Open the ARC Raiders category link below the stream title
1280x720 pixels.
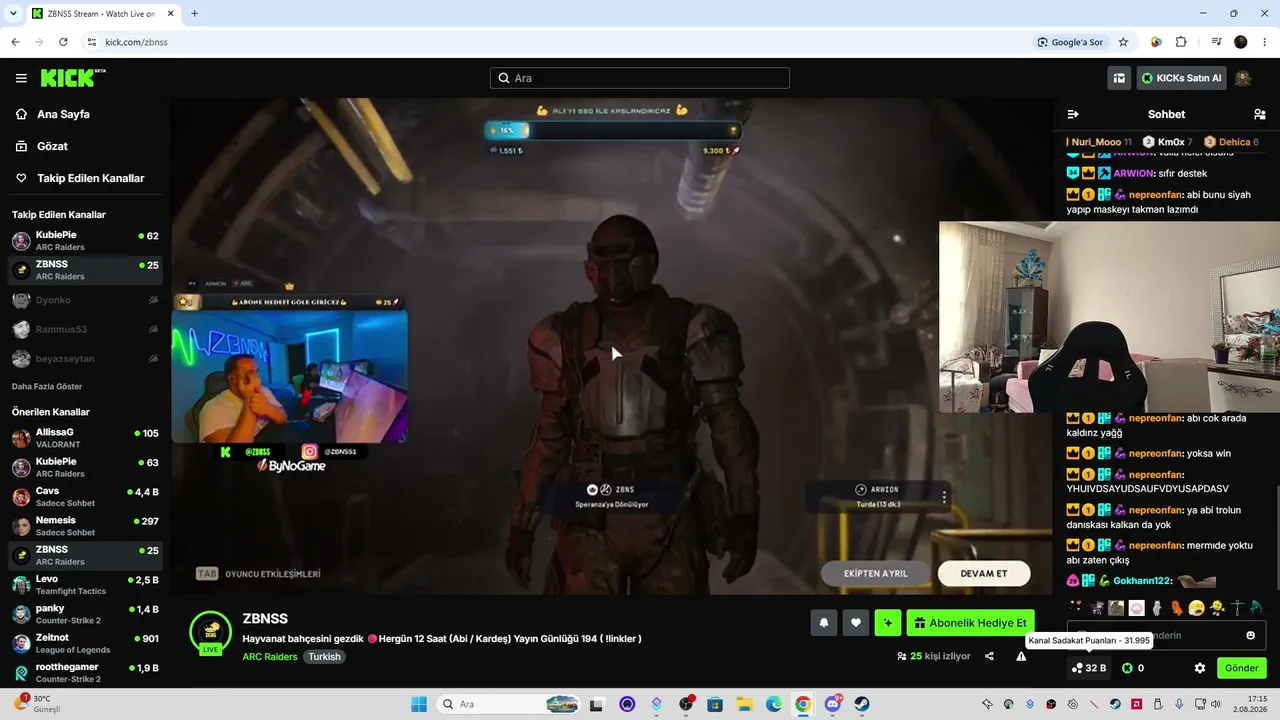coord(270,657)
